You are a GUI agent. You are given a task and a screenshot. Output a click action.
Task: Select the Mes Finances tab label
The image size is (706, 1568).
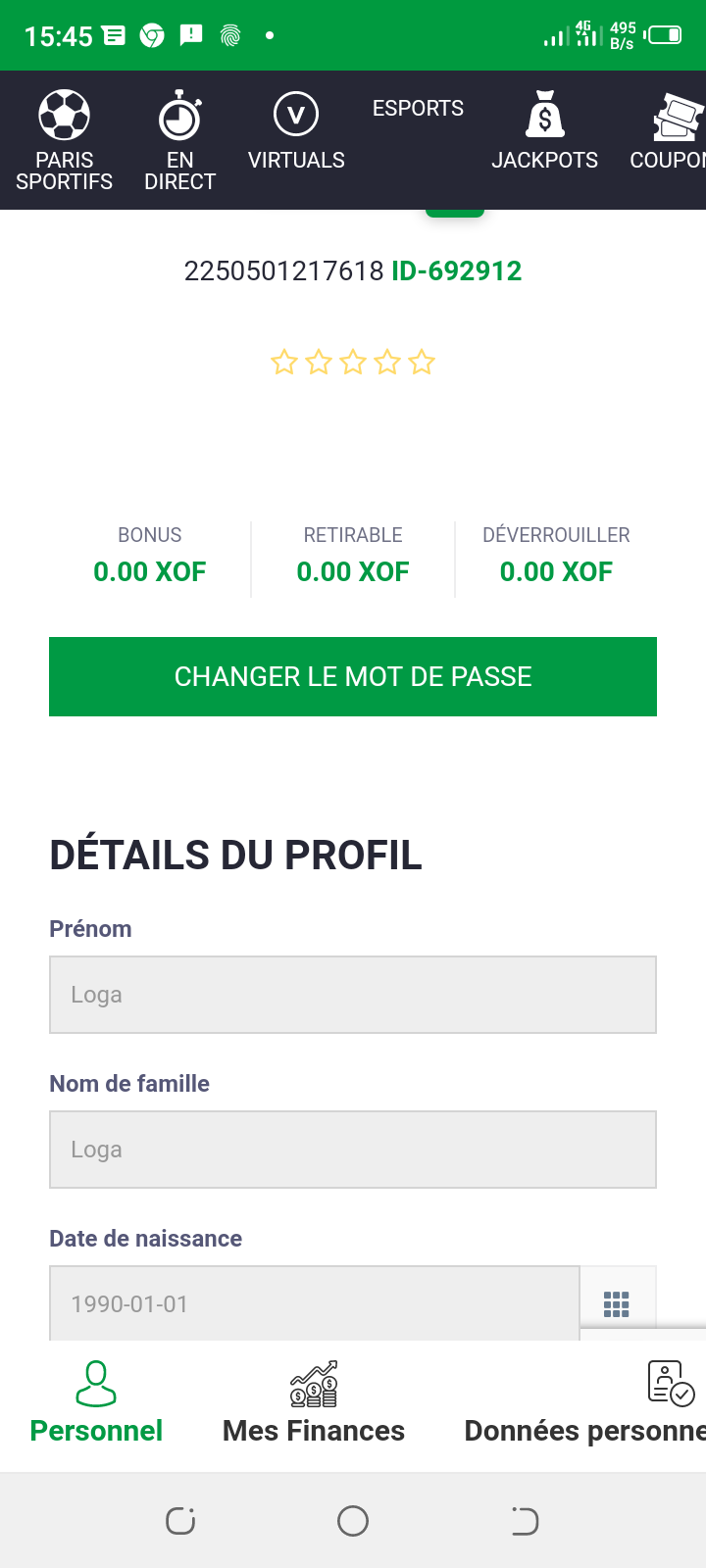pyautogui.click(x=314, y=1431)
